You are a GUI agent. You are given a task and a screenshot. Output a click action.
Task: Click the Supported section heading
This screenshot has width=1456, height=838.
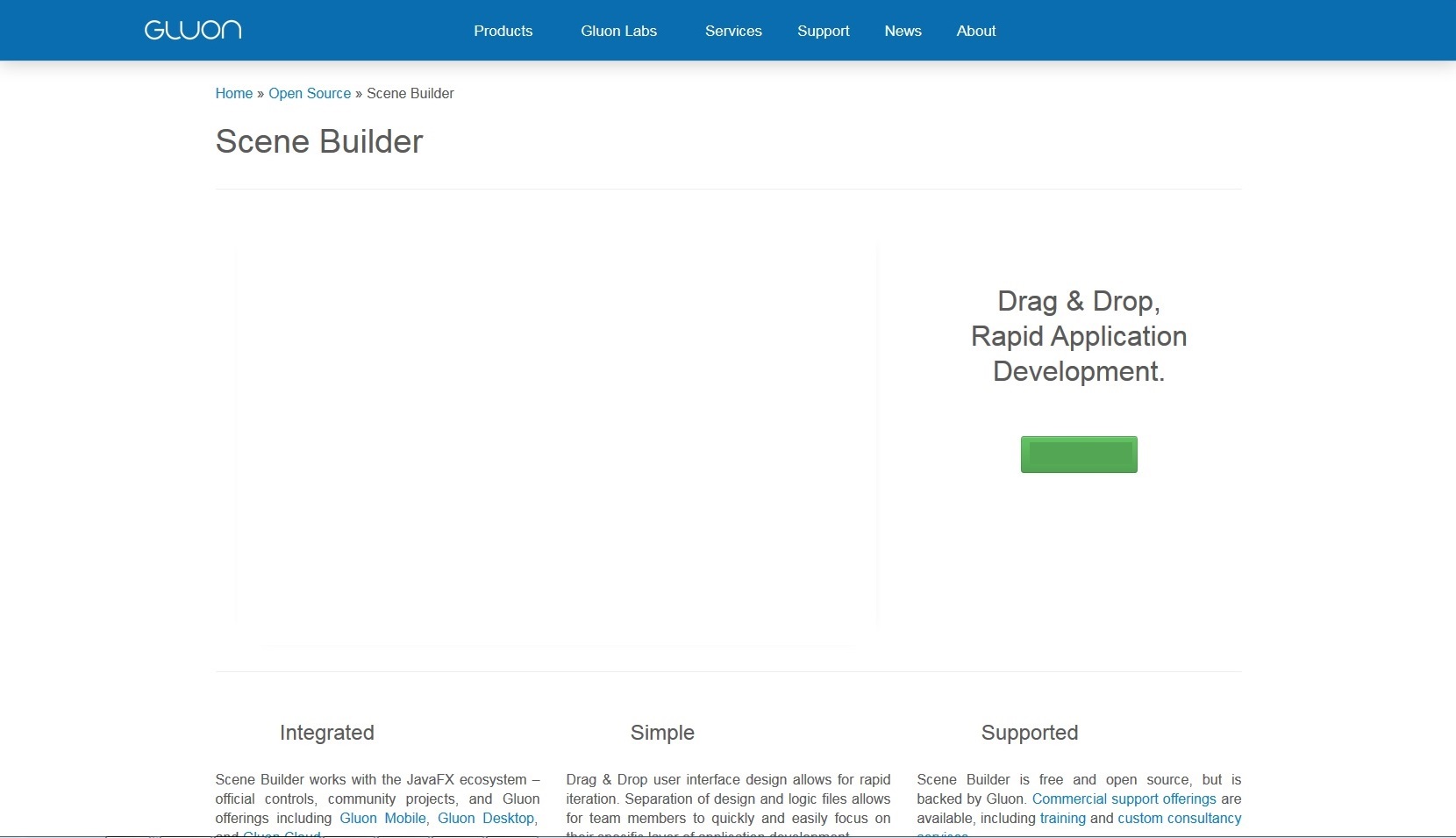(x=1030, y=733)
